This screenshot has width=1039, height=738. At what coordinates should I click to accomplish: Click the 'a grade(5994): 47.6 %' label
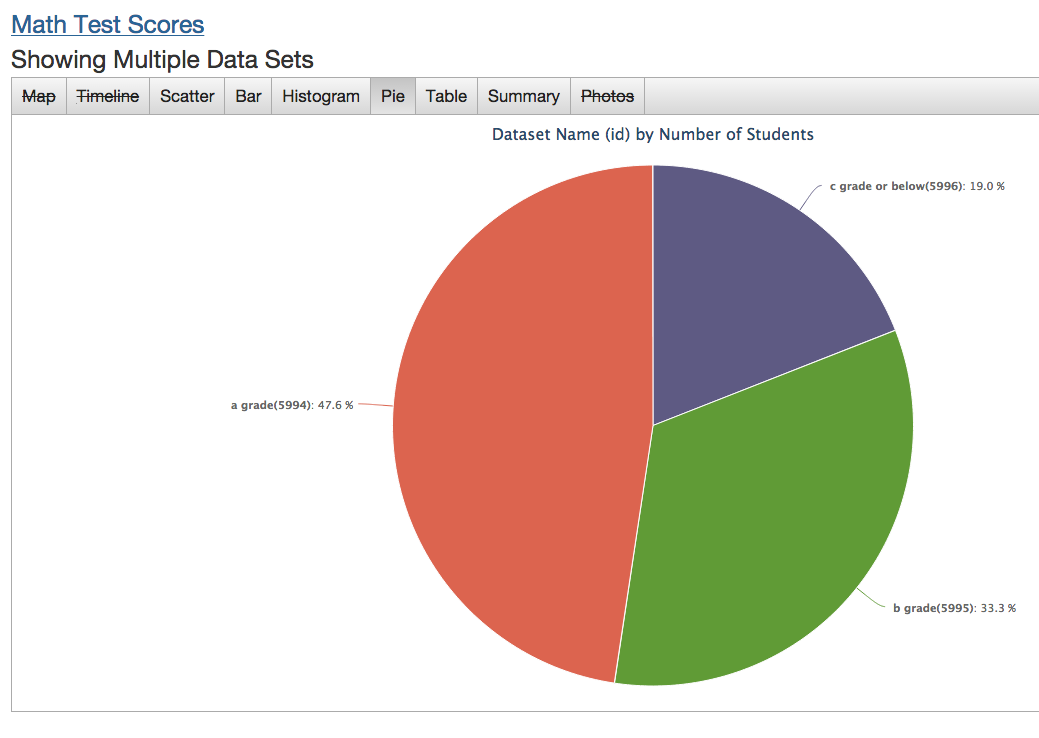pyautogui.click(x=291, y=405)
